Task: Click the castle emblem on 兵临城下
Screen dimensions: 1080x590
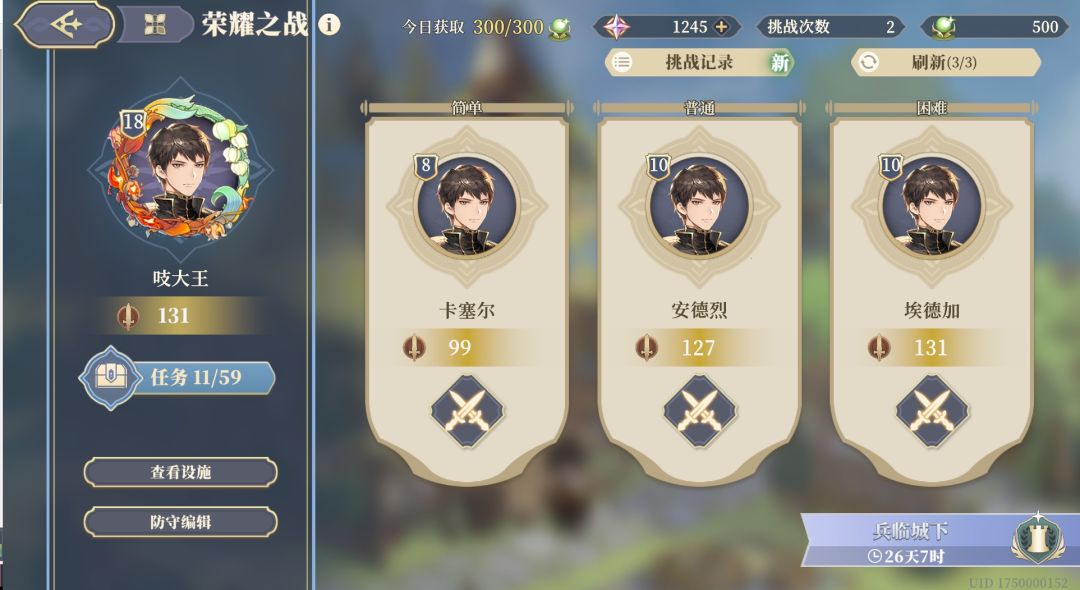Action: (1038, 538)
